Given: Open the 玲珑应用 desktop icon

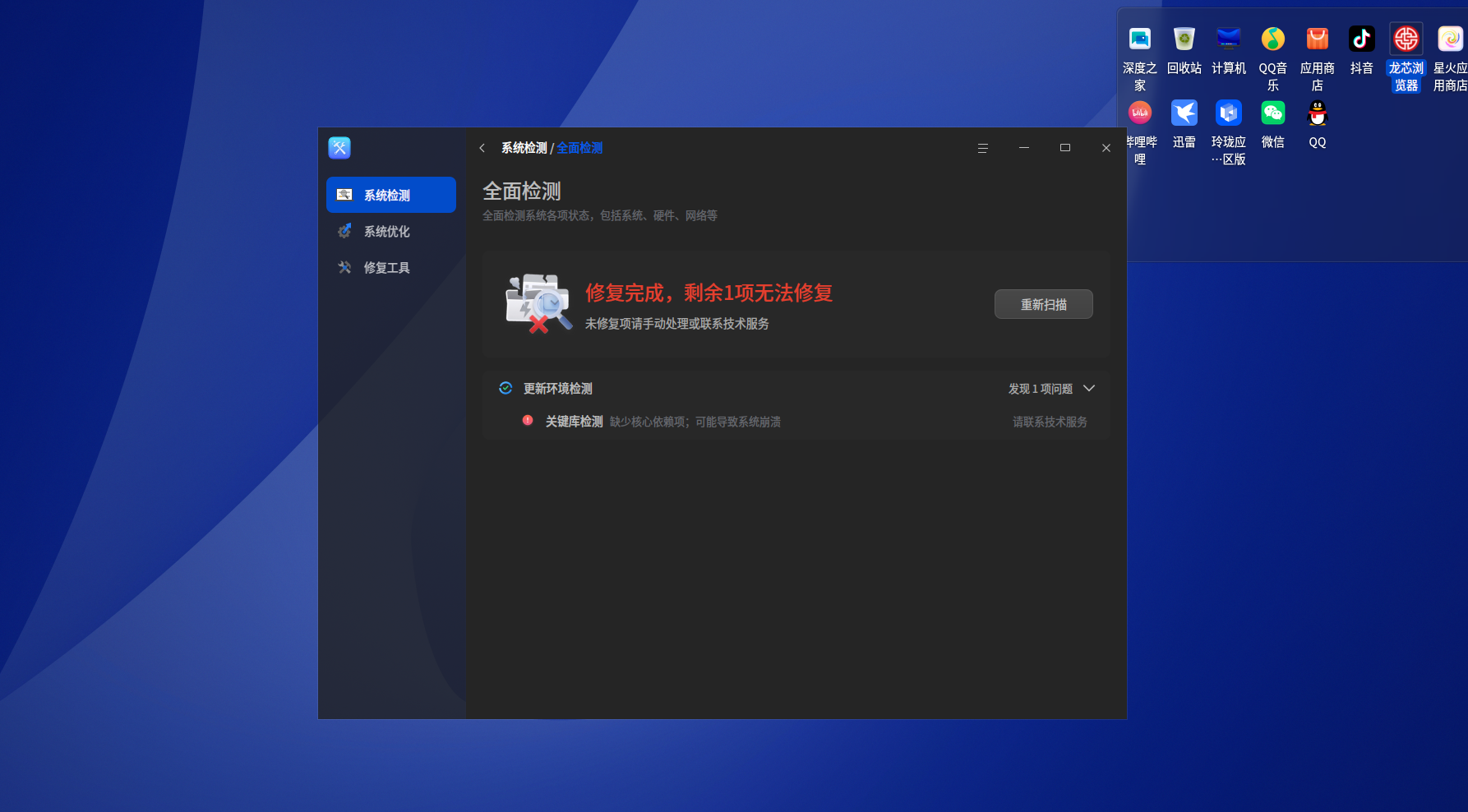Looking at the screenshot, I should [x=1229, y=113].
